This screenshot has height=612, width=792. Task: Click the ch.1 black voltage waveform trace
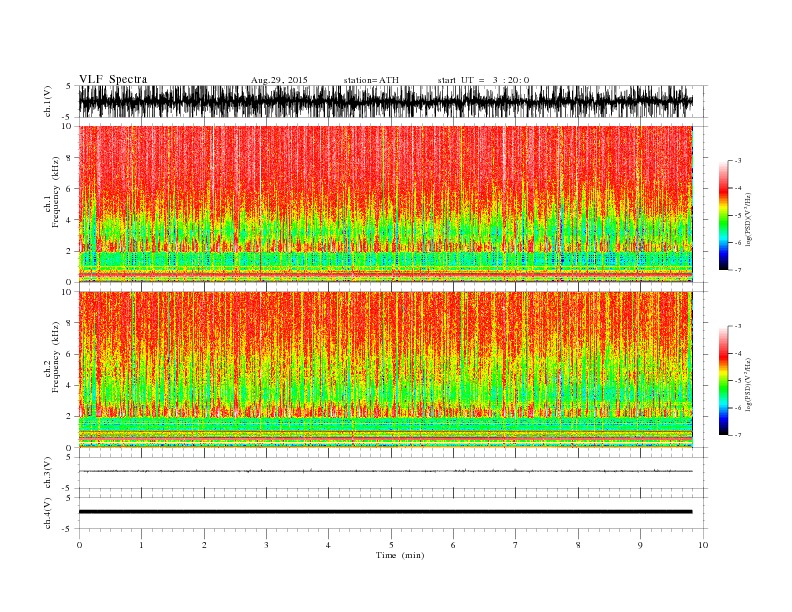pyautogui.click(x=385, y=101)
